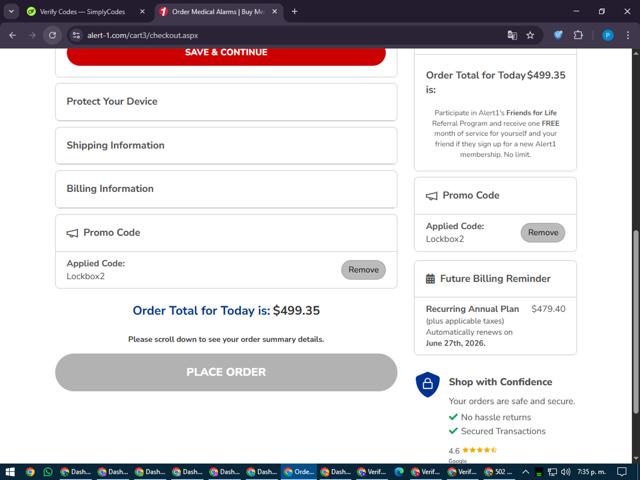Close the Verify Codes — SimplyCodes tab

(142, 12)
